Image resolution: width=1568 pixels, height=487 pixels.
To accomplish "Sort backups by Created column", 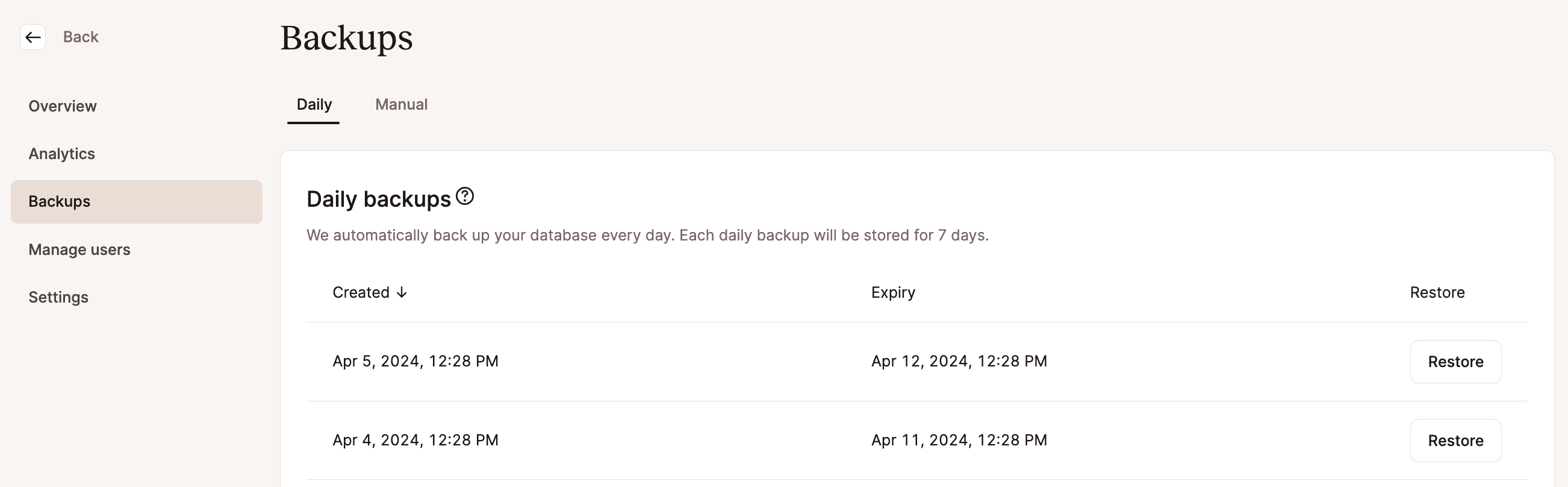I will pos(360,292).
